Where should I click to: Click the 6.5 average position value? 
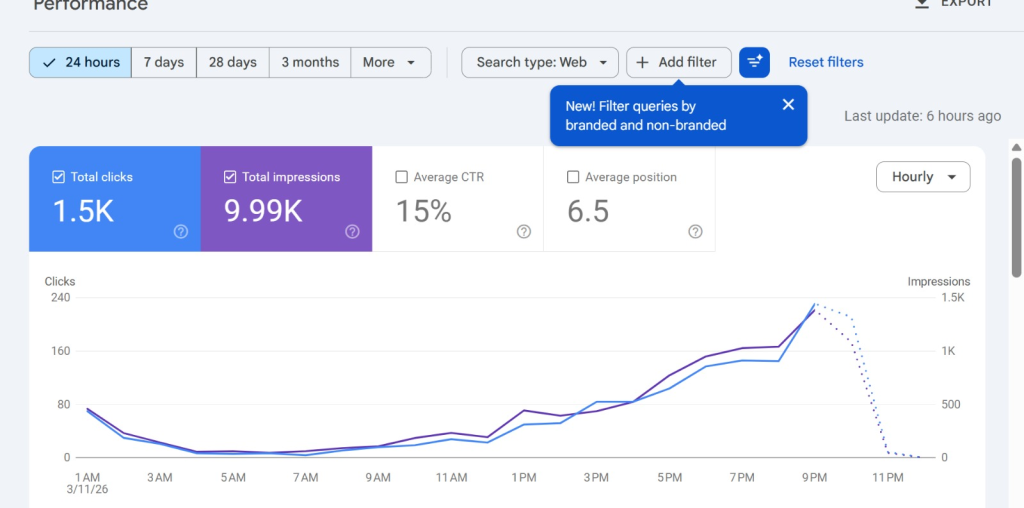[588, 212]
